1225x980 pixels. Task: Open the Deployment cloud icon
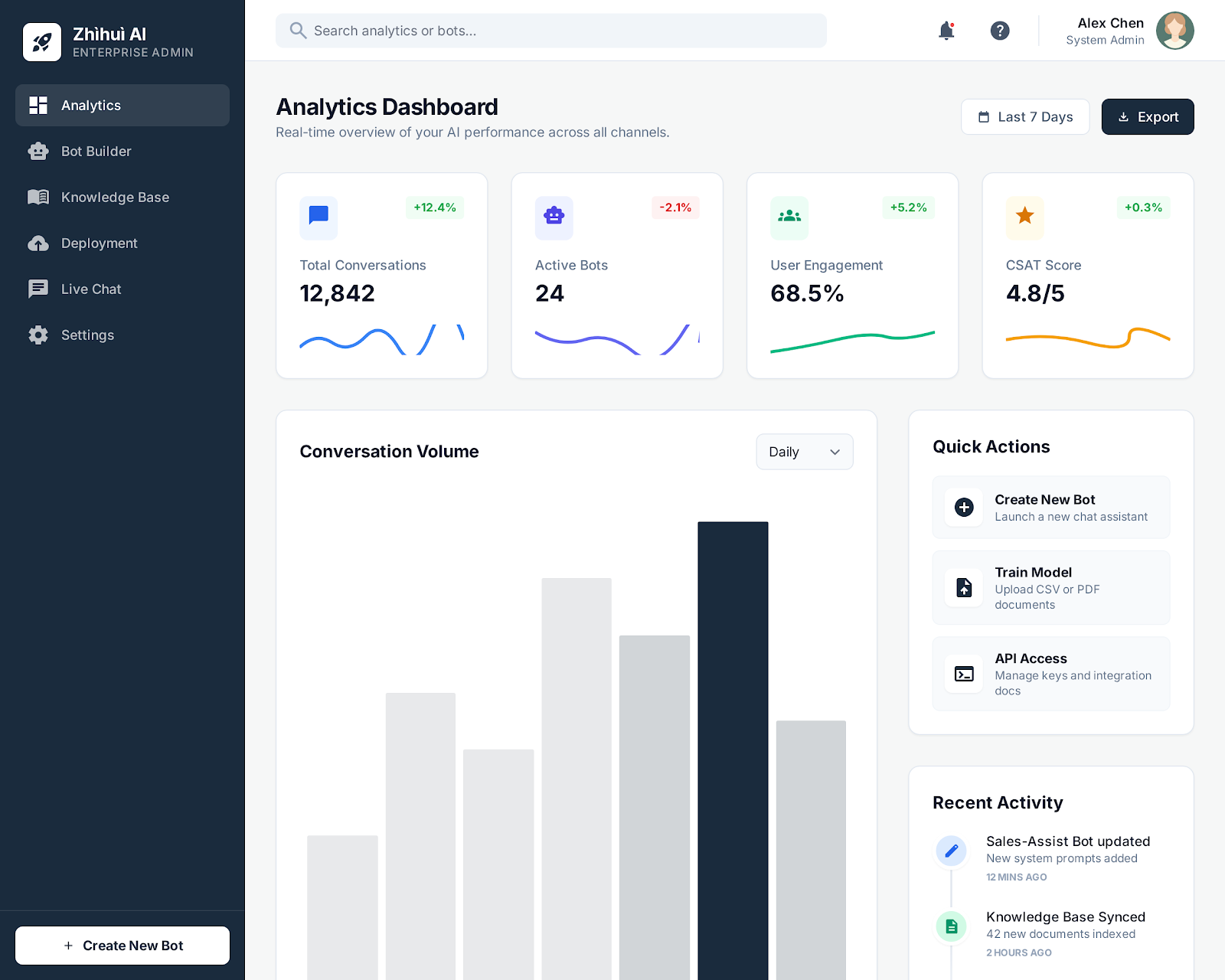[38, 243]
